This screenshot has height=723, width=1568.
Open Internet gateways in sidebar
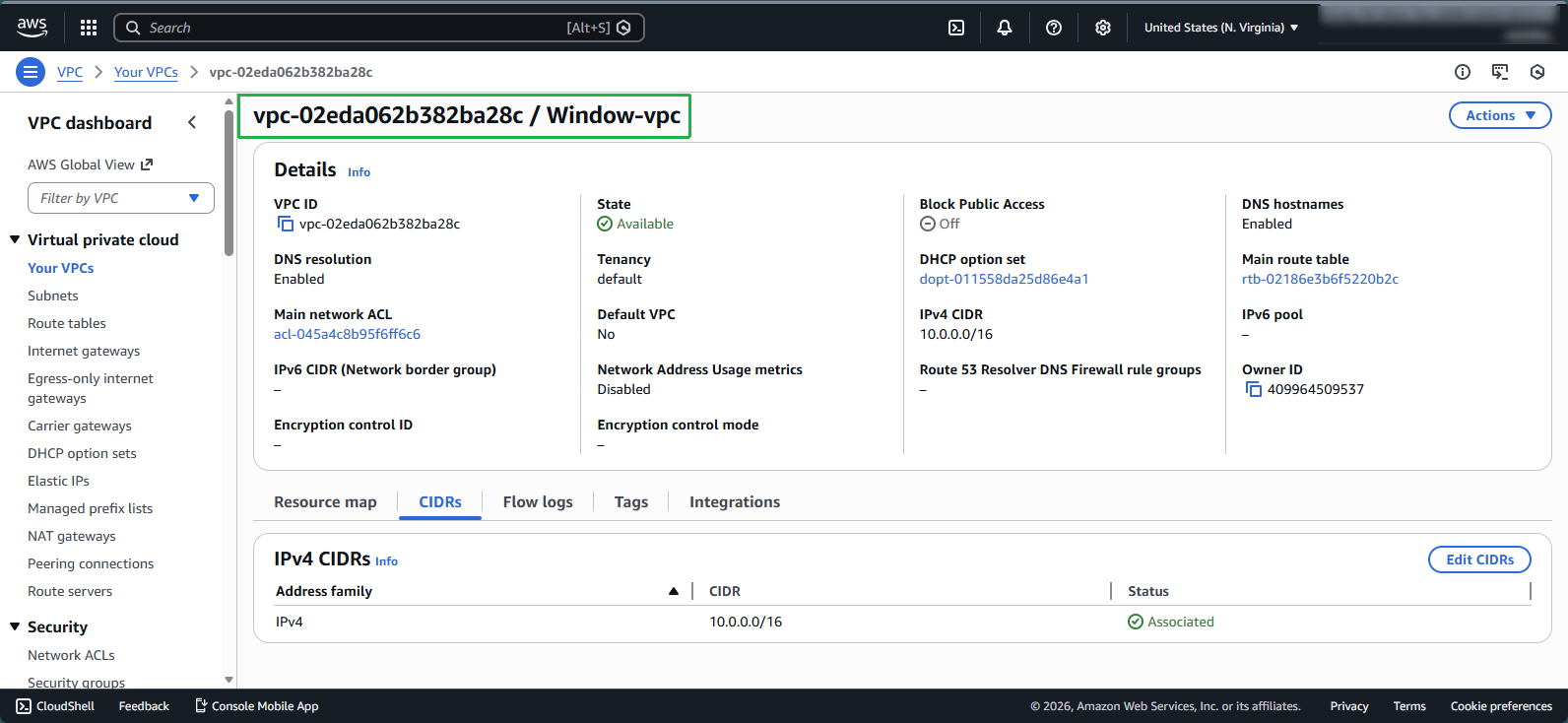[84, 351]
